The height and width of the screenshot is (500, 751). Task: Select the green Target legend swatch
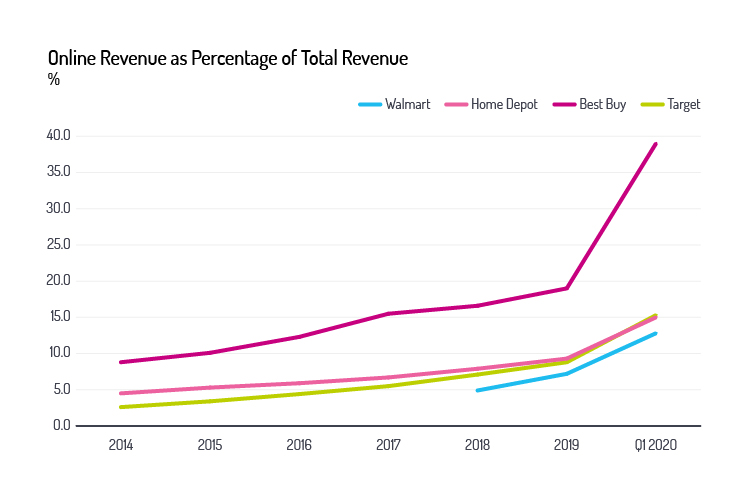tap(653, 104)
